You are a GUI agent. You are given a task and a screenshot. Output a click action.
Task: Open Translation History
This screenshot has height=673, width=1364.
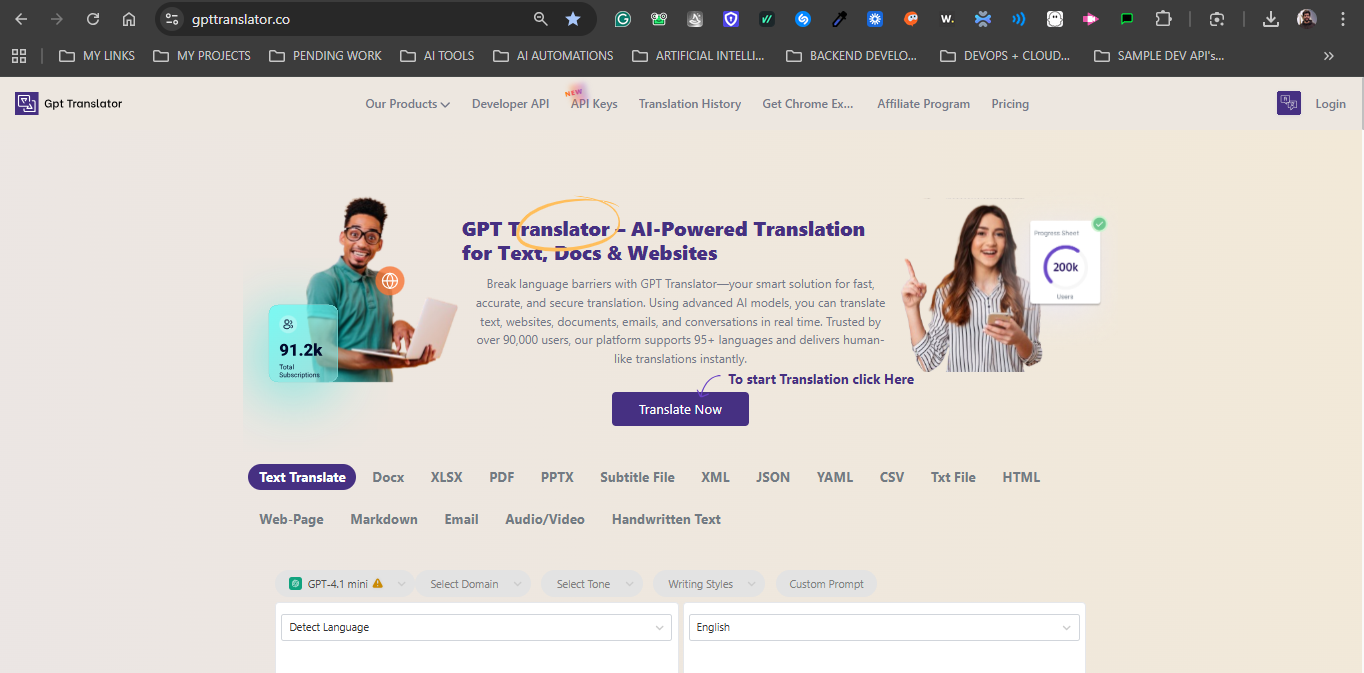tap(690, 104)
